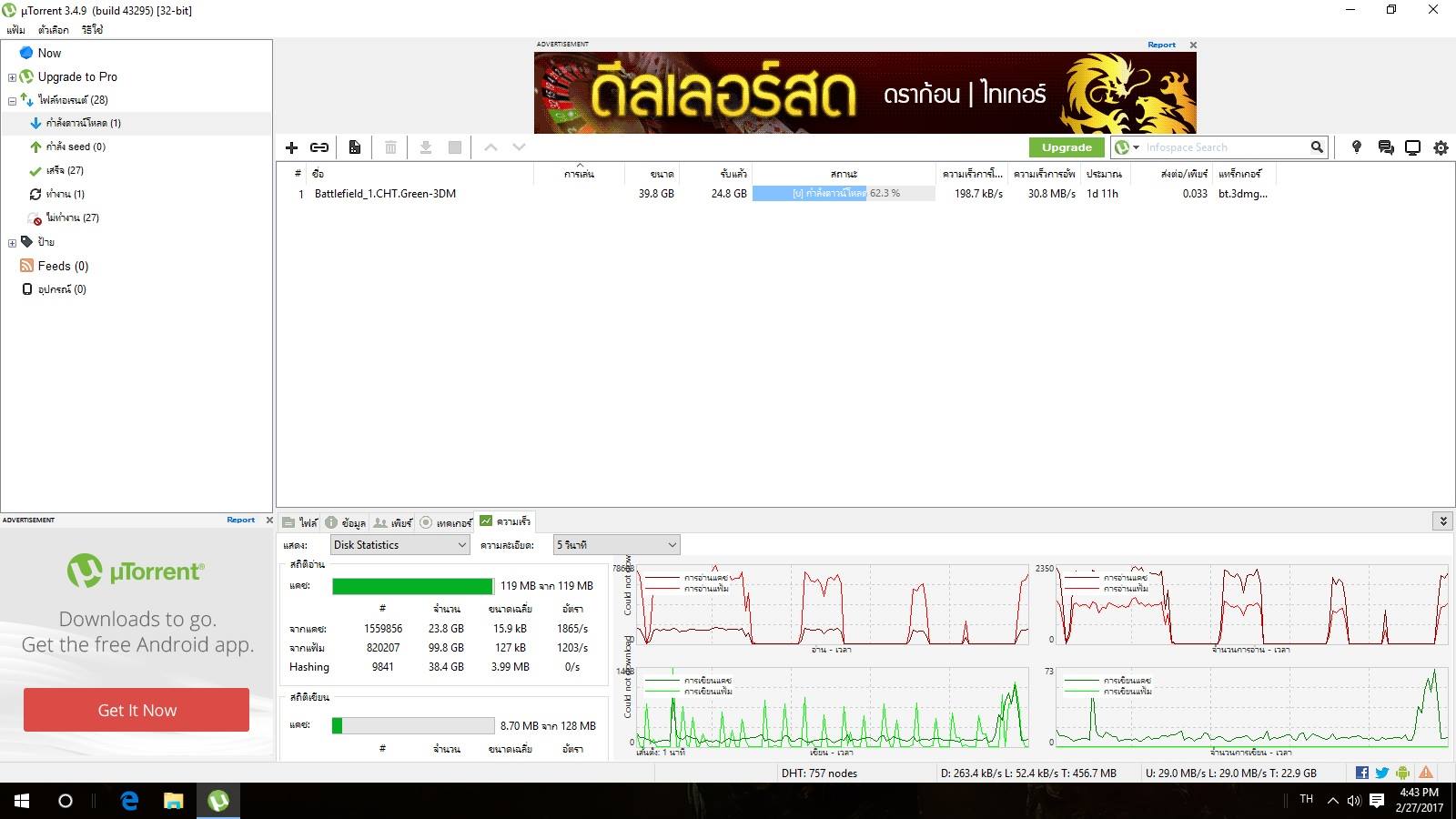1456x819 pixels.
Task: Select 'Now' in the sidebar
Action: pyautogui.click(x=49, y=53)
